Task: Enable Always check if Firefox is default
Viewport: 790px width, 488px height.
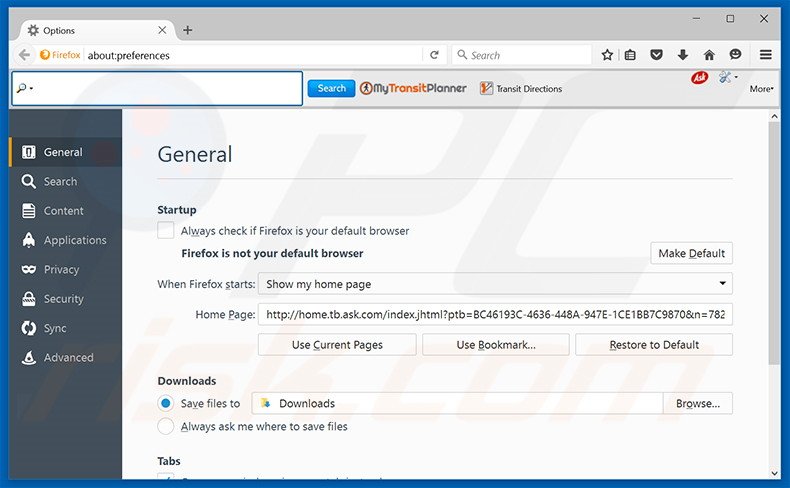Action: (166, 230)
